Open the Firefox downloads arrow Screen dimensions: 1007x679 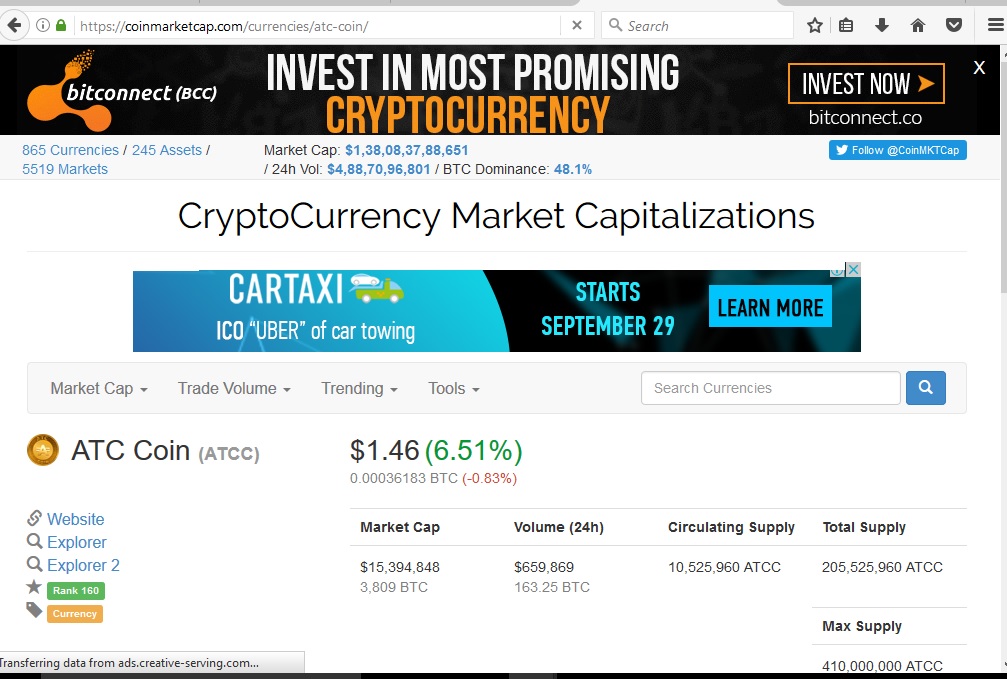coord(882,25)
